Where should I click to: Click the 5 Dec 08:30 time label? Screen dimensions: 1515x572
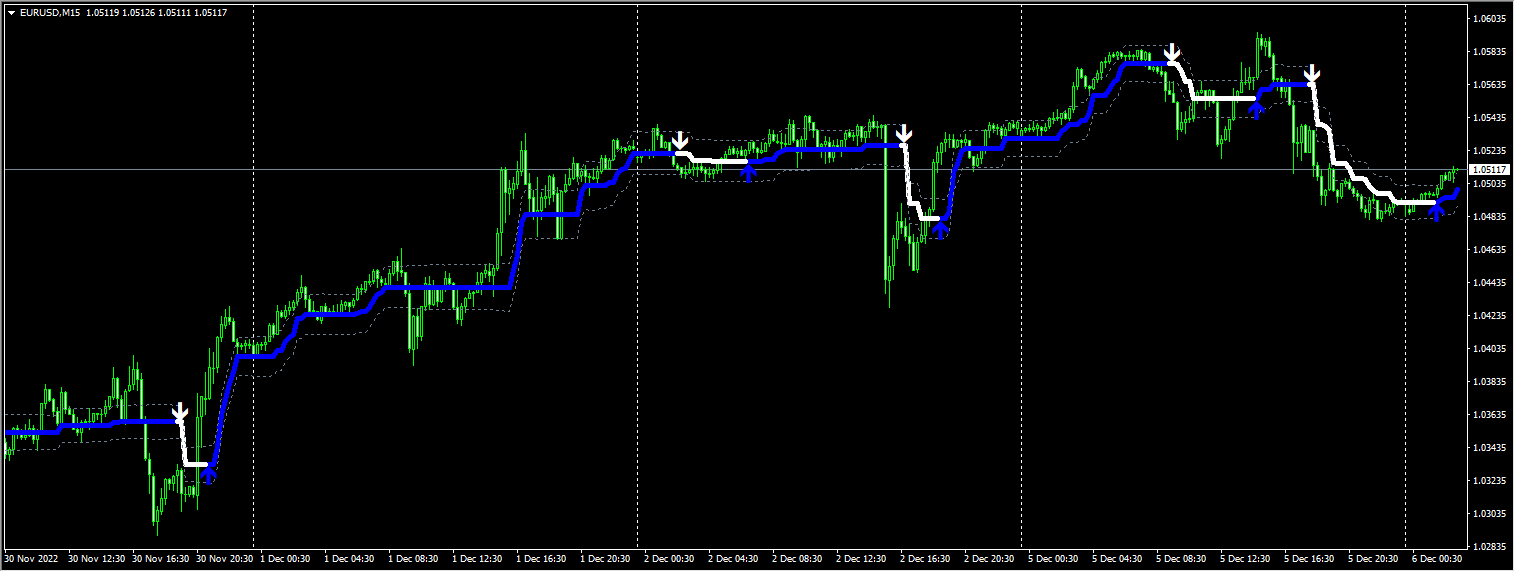pos(1182,559)
